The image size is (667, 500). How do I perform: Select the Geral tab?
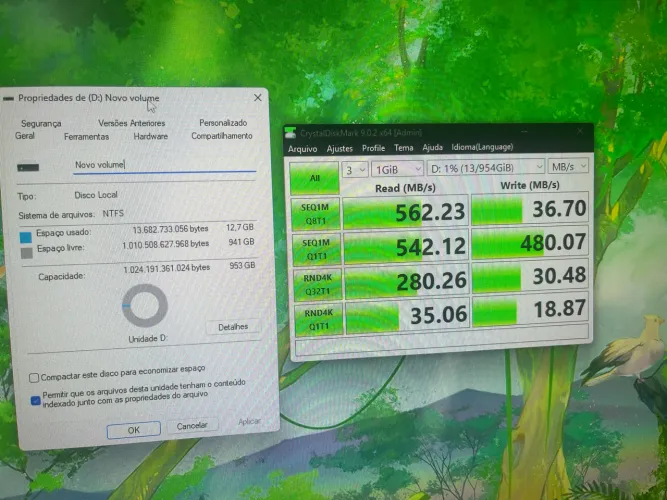(x=25, y=136)
